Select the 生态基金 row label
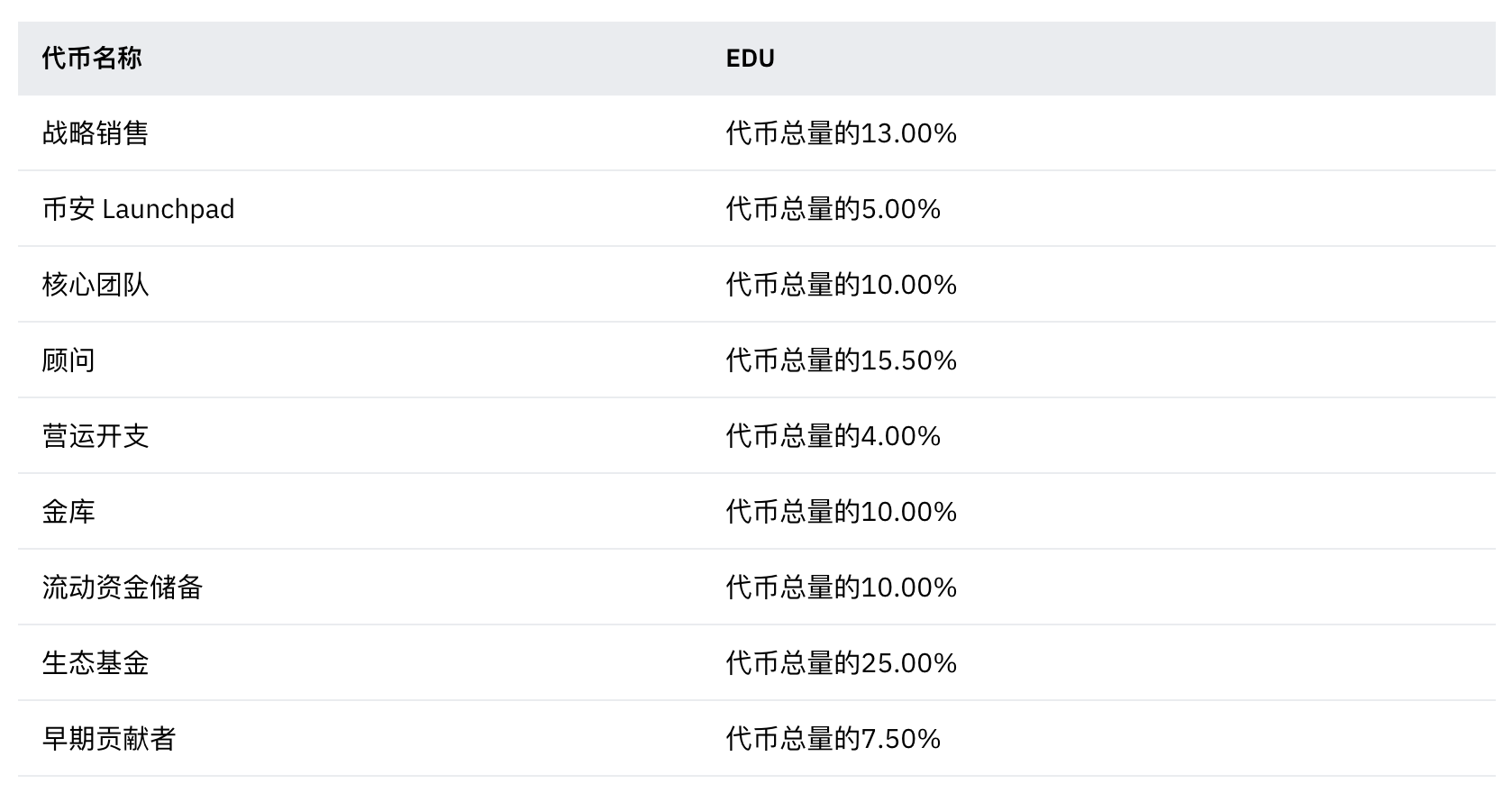Viewport: 1512px width, 793px height. [x=96, y=663]
